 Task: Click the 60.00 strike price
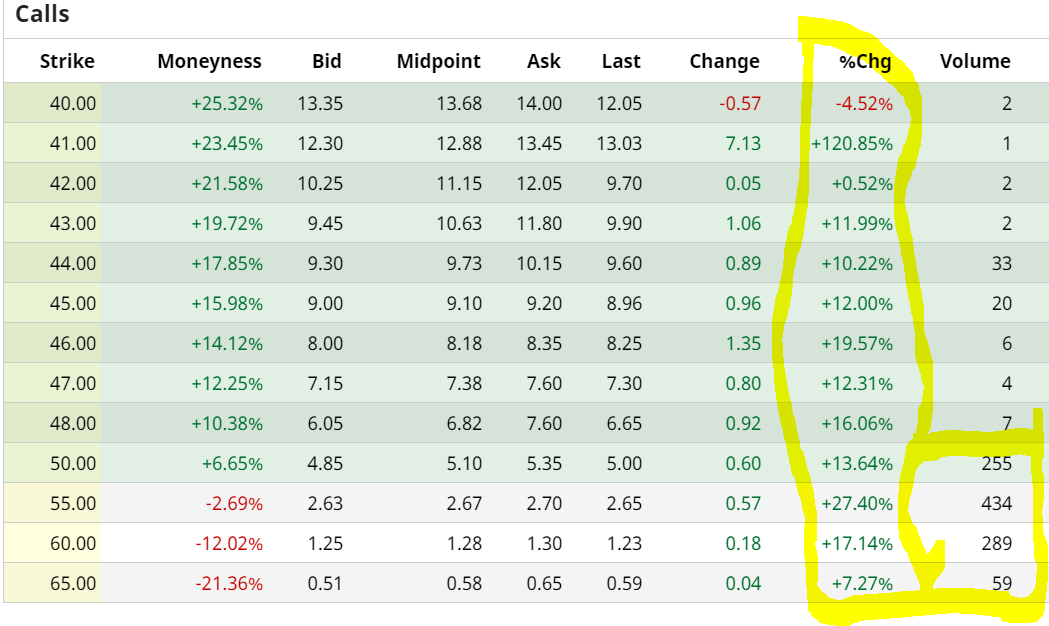(72, 543)
